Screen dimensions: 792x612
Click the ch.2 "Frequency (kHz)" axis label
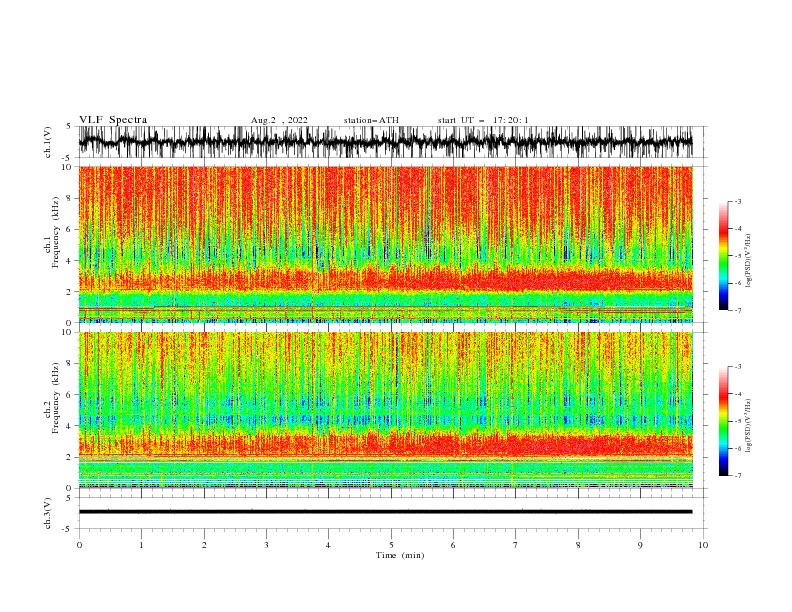[56, 397]
